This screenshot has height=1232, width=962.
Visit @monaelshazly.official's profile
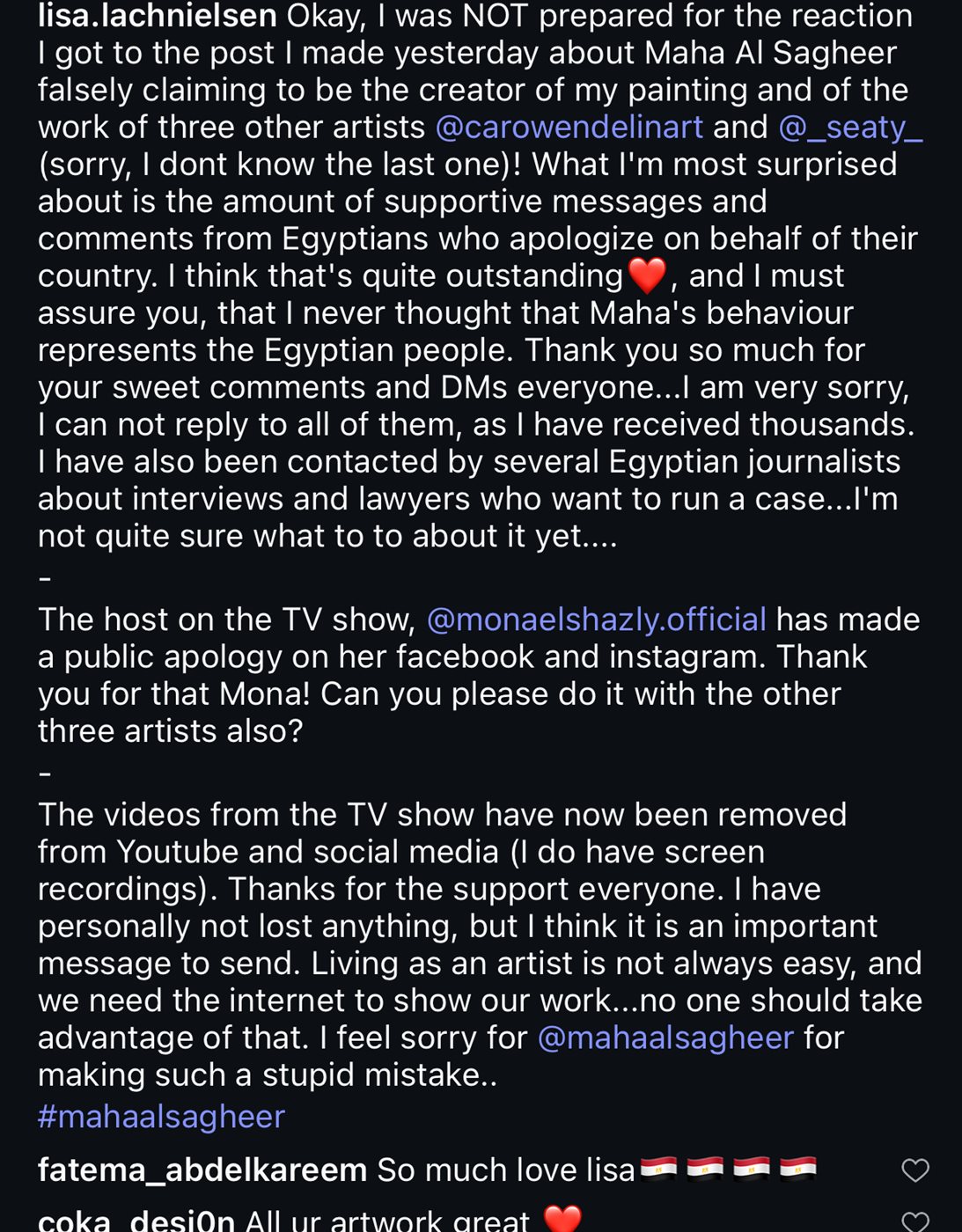click(597, 620)
